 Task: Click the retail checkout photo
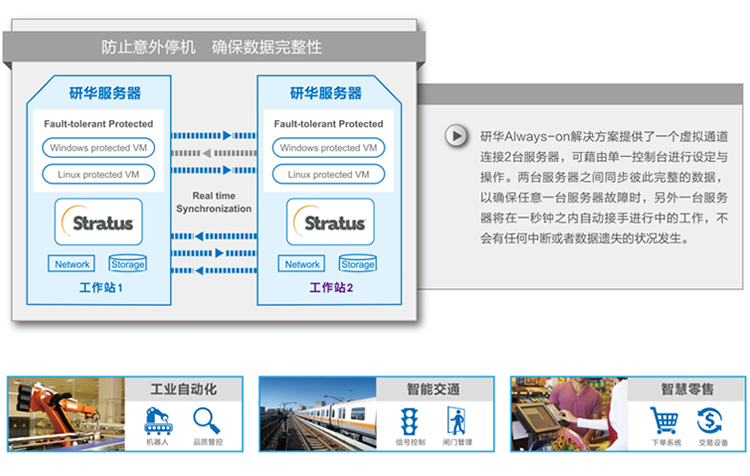point(569,414)
